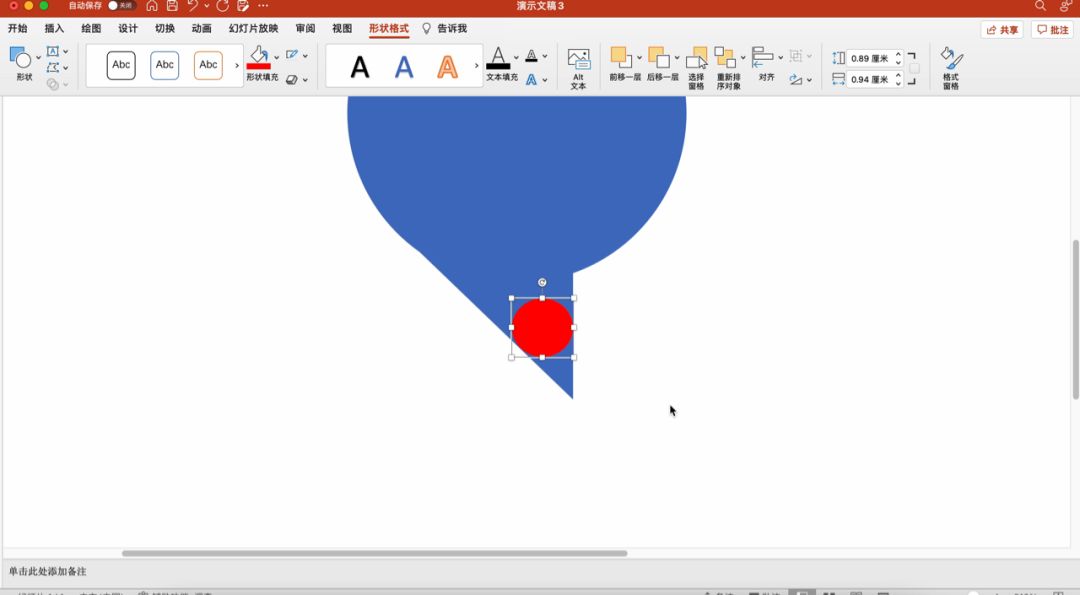Apply the black 文本填充 text fill
Image resolution: width=1080 pixels, height=595 pixels.
[x=498, y=58]
